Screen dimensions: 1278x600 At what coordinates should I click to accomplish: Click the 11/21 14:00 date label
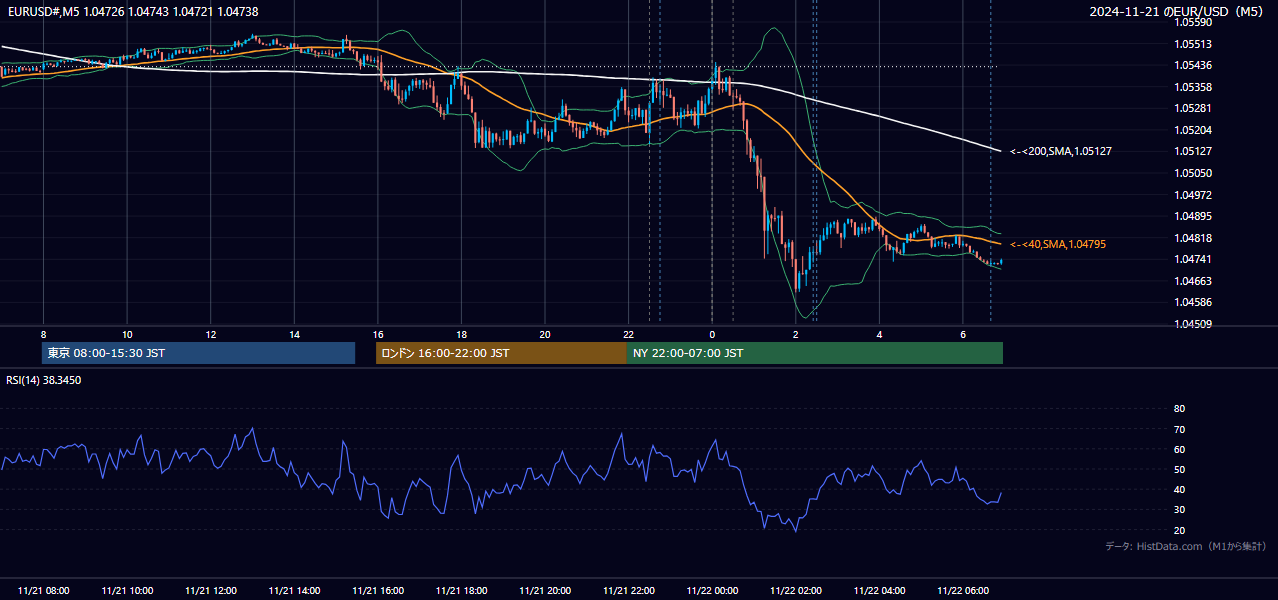[294, 591]
